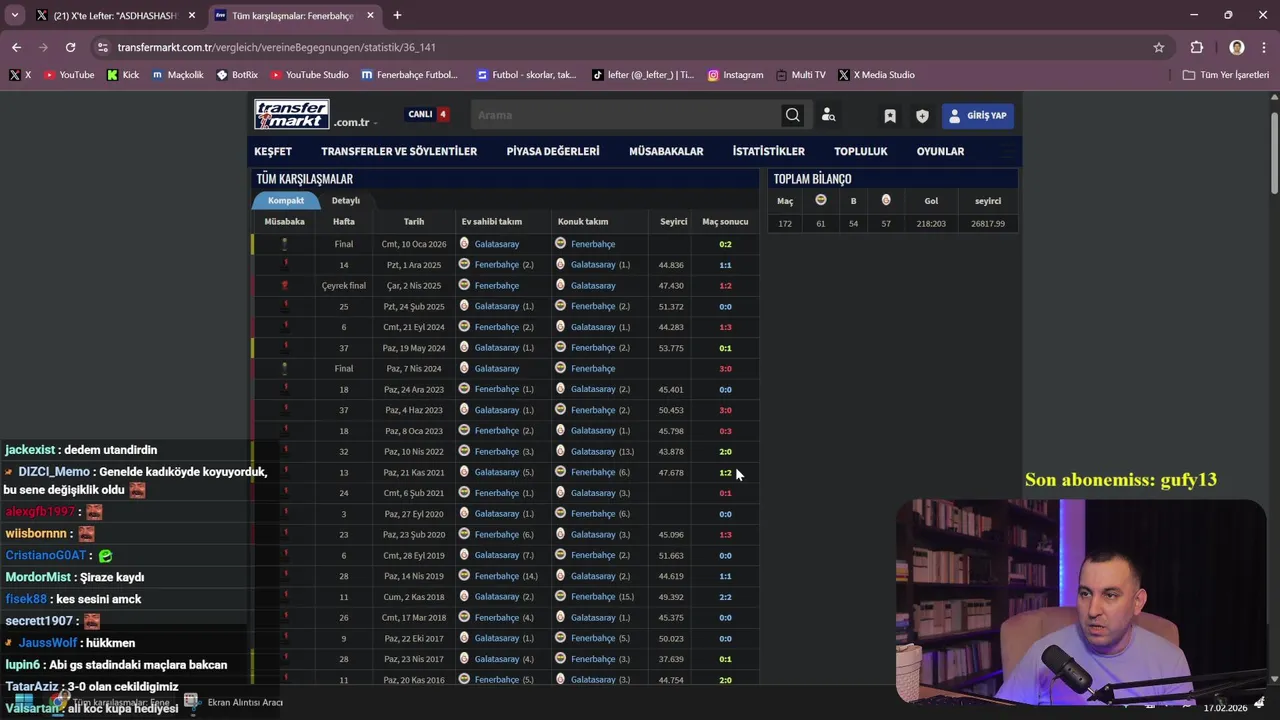Switch to the Detaylı tab
This screenshot has width=1280, height=720.
346,200
